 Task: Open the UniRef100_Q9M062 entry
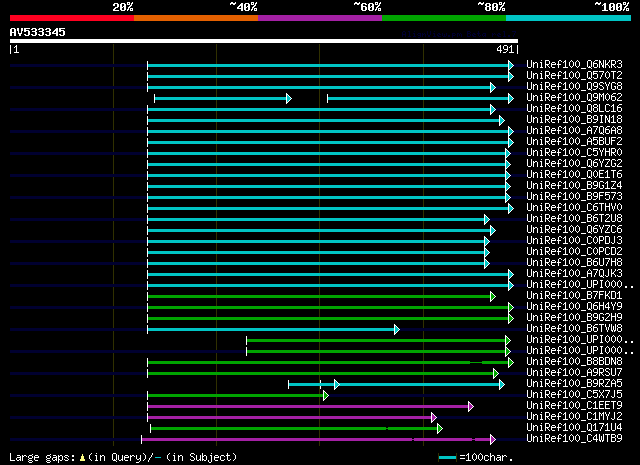[574, 98]
